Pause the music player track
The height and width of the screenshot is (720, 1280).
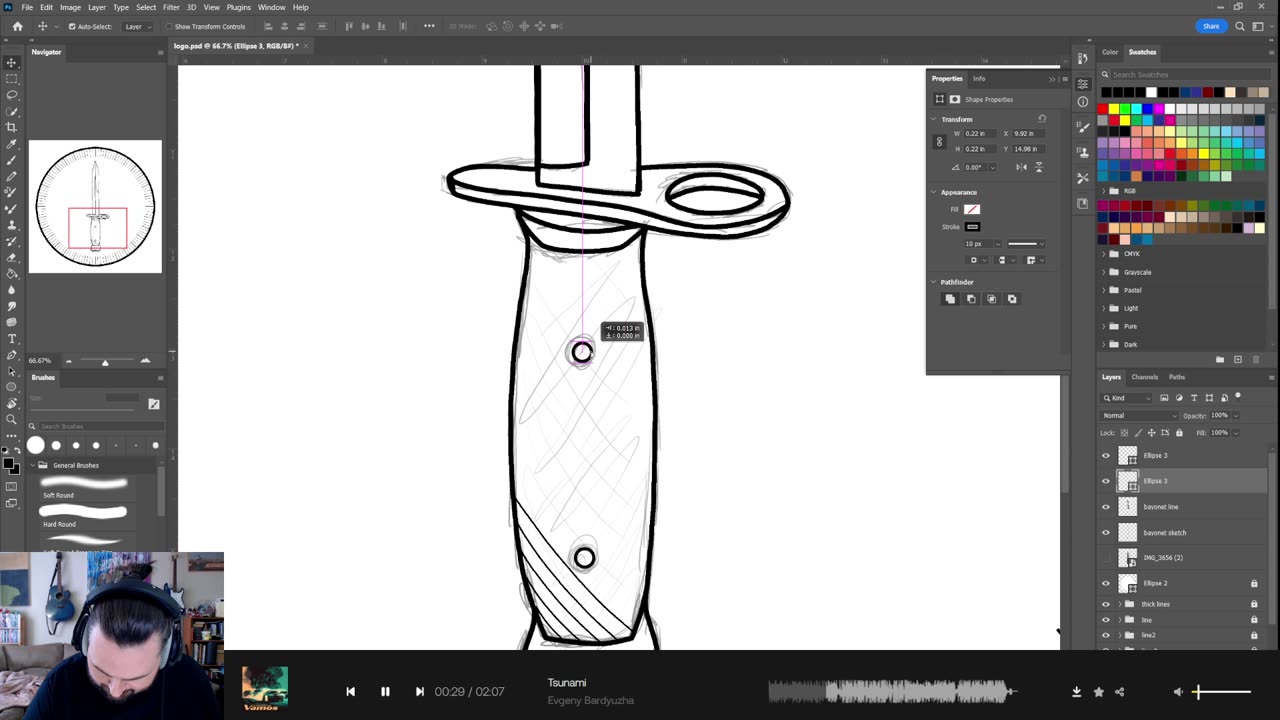385,691
